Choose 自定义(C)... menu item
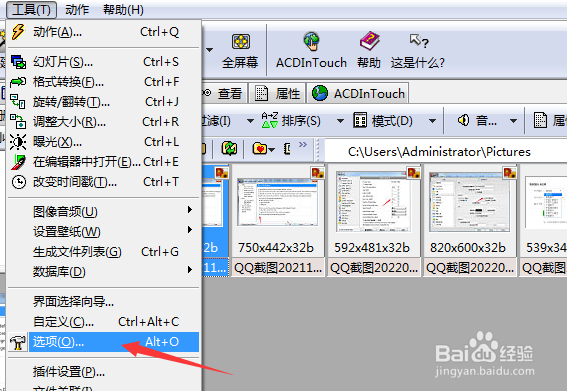 (103, 322)
